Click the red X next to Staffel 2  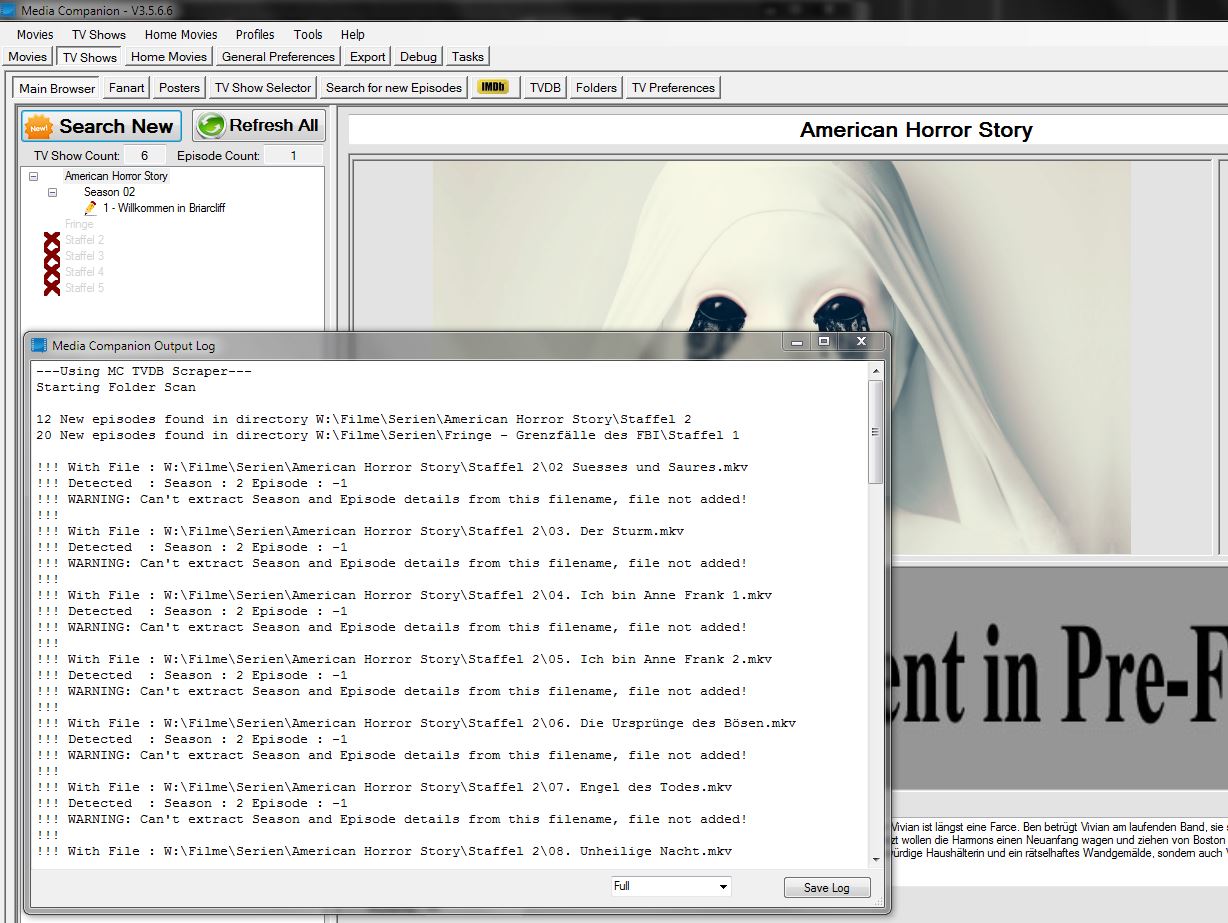52,240
